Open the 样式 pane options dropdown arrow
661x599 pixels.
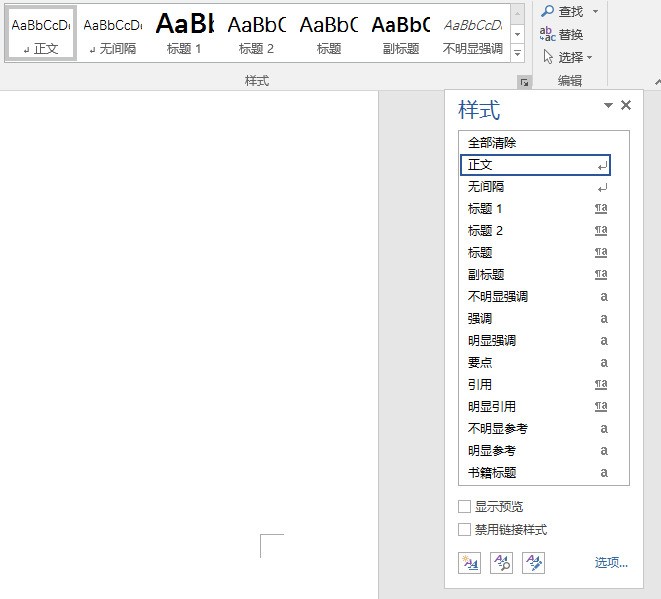[608, 105]
